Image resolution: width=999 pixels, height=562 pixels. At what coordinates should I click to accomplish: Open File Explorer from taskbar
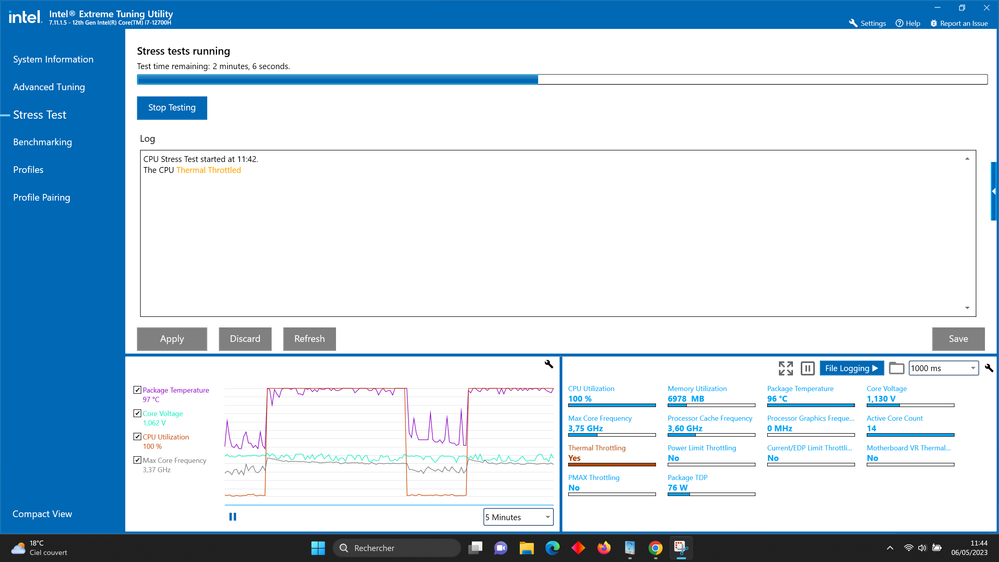pos(526,548)
